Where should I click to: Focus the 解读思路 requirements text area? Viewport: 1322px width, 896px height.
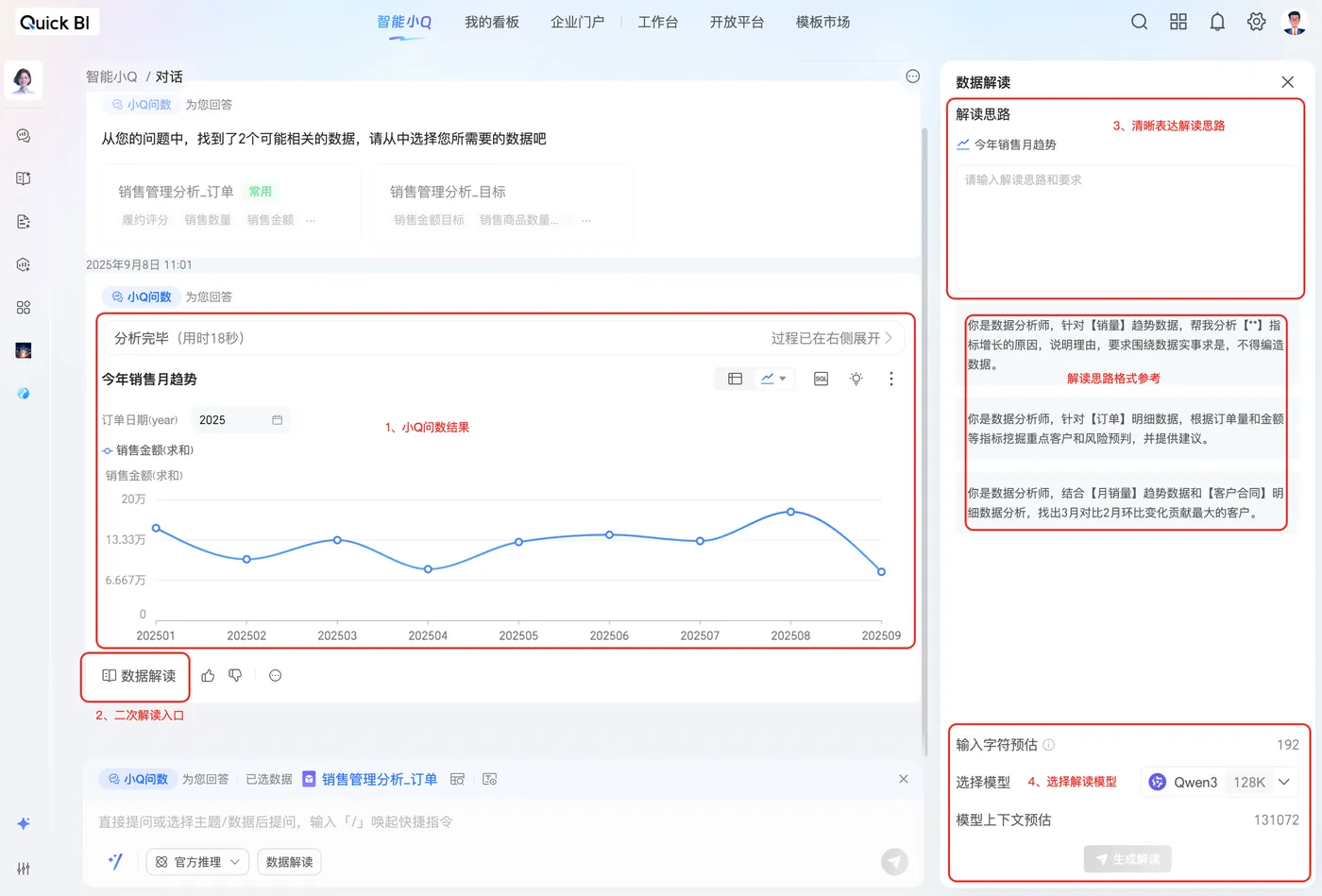pyautogui.click(x=1128, y=228)
